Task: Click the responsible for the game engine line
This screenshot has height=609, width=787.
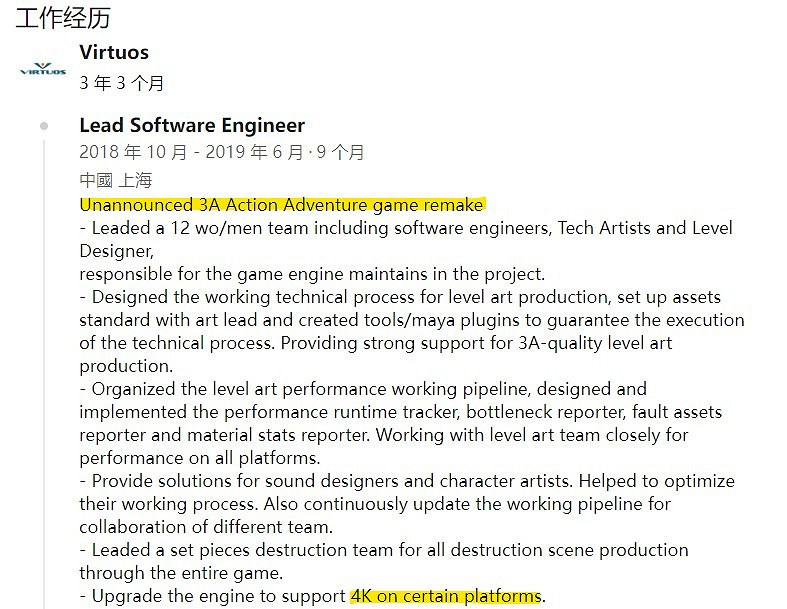Action: (312, 273)
